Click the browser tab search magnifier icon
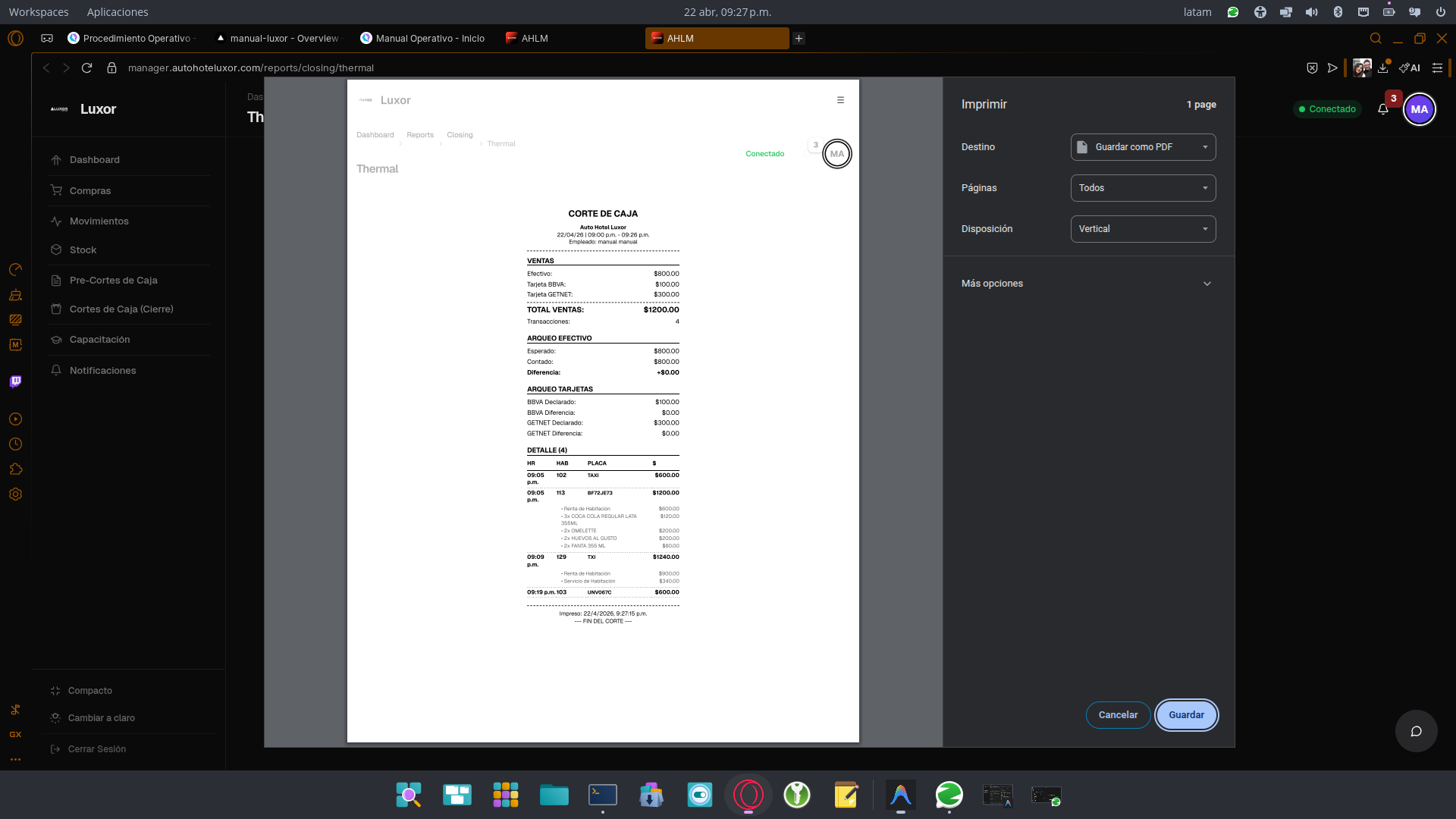 pos(1376,38)
